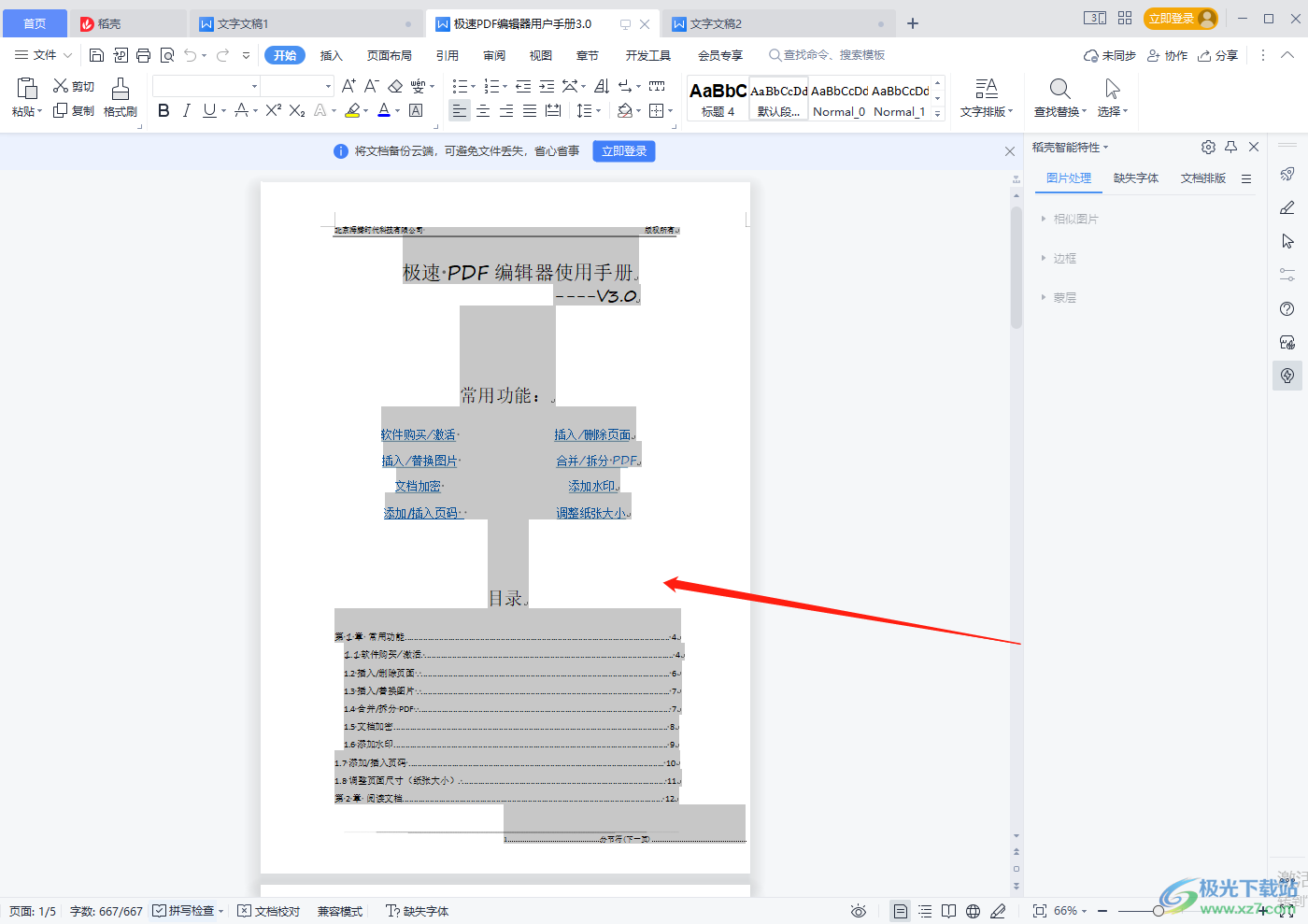
Task: Open the Insert ribbon tab
Action: tap(332, 55)
